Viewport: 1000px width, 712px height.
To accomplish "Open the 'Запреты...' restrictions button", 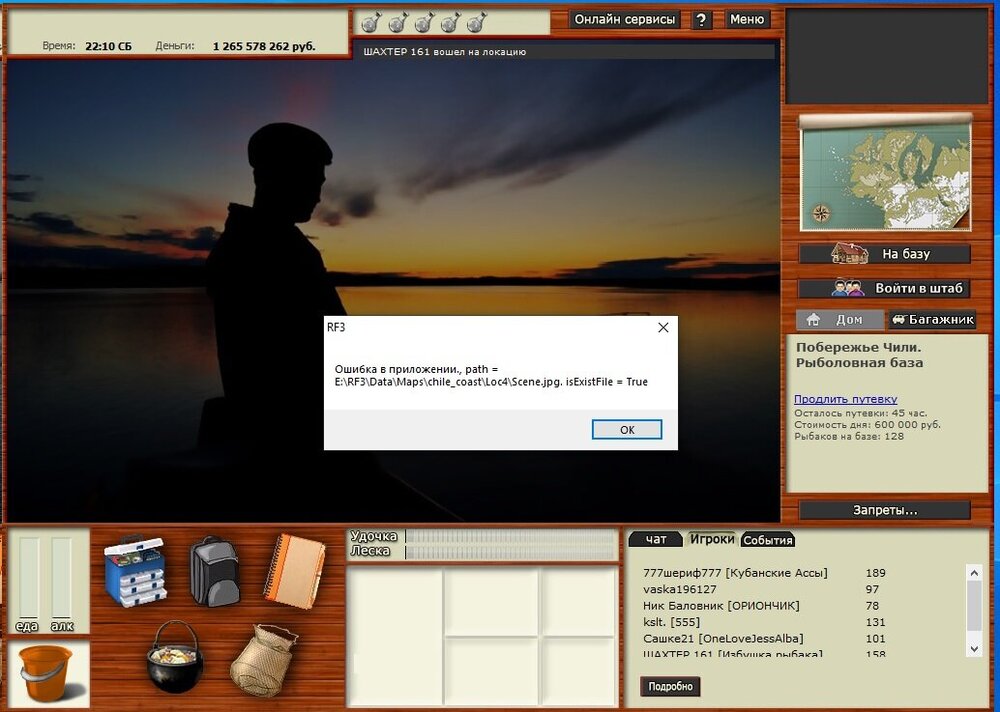I will [x=885, y=510].
